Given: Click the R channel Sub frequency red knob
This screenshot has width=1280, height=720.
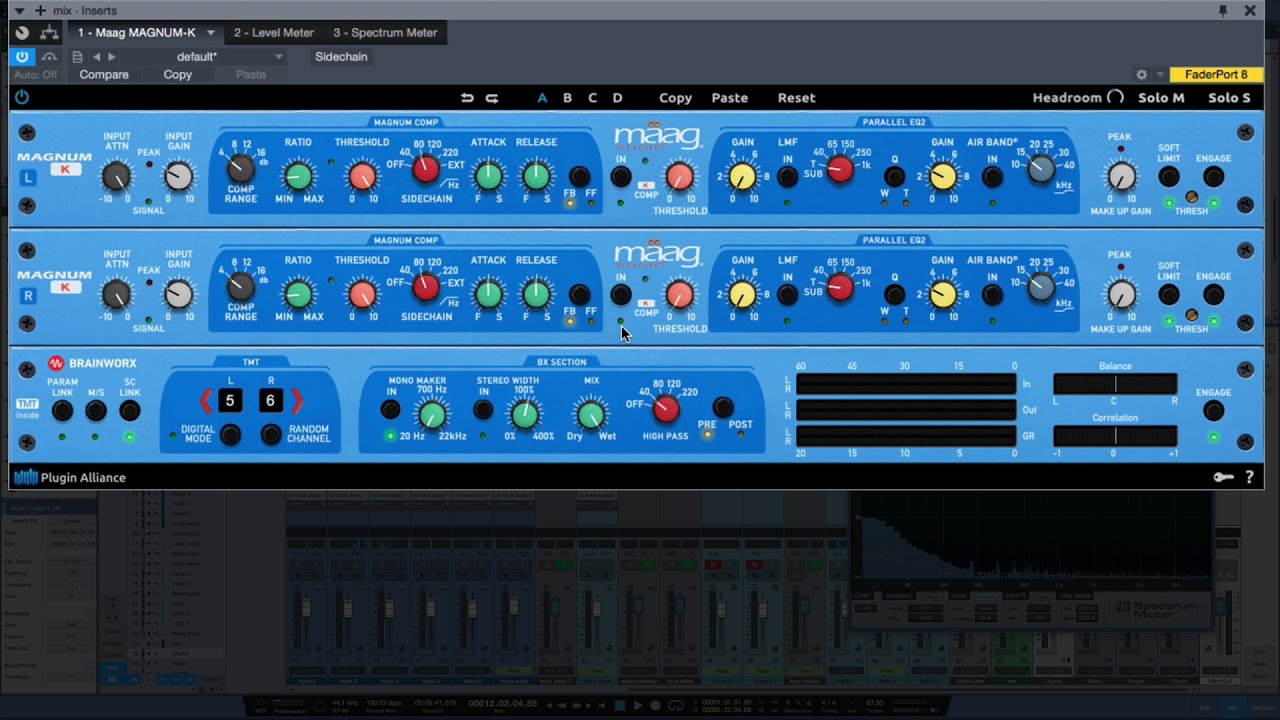Looking at the screenshot, I should [x=840, y=287].
